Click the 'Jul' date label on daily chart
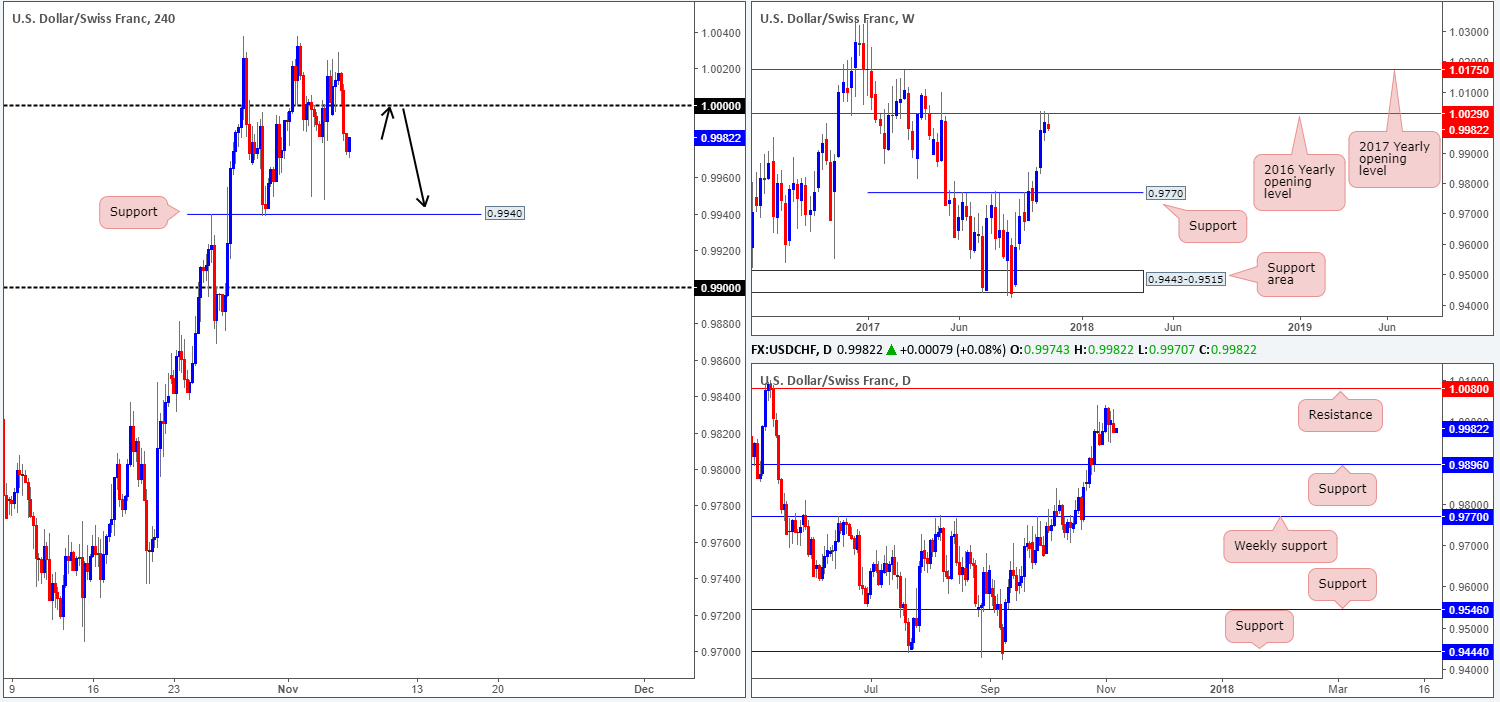Viewport: 1500px width, 702px height. pyautogui.click(x=871, y=689)
